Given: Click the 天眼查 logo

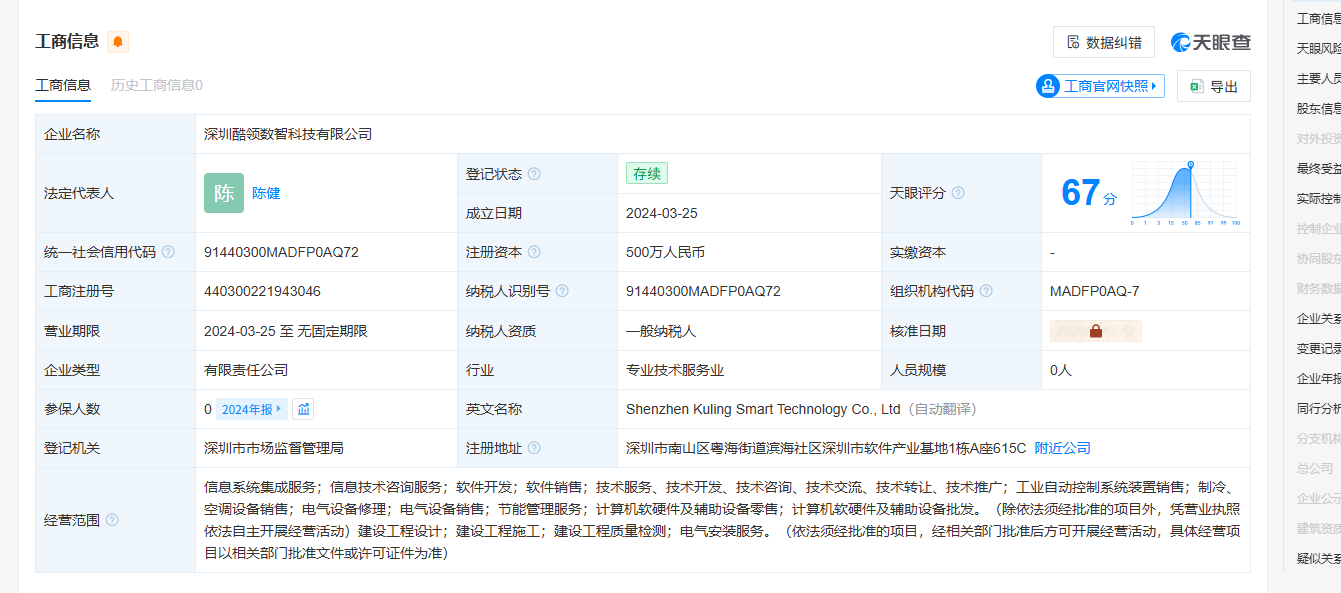Looking at the screenshot, I should click(1210, 42).
